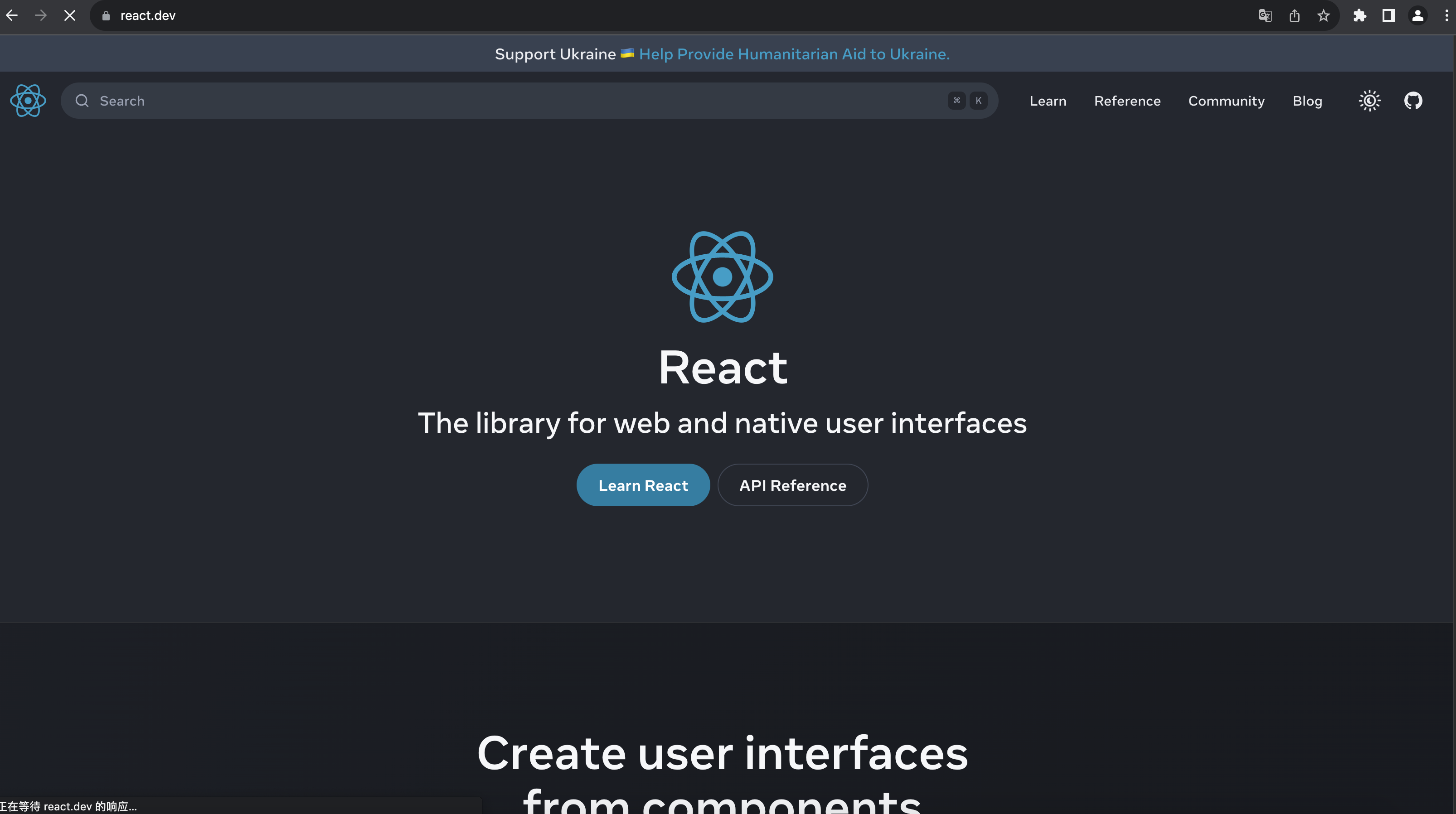1456x814 pixels.
Task: Open the Extensions puzzle icon
Action: click(1360, 16)
